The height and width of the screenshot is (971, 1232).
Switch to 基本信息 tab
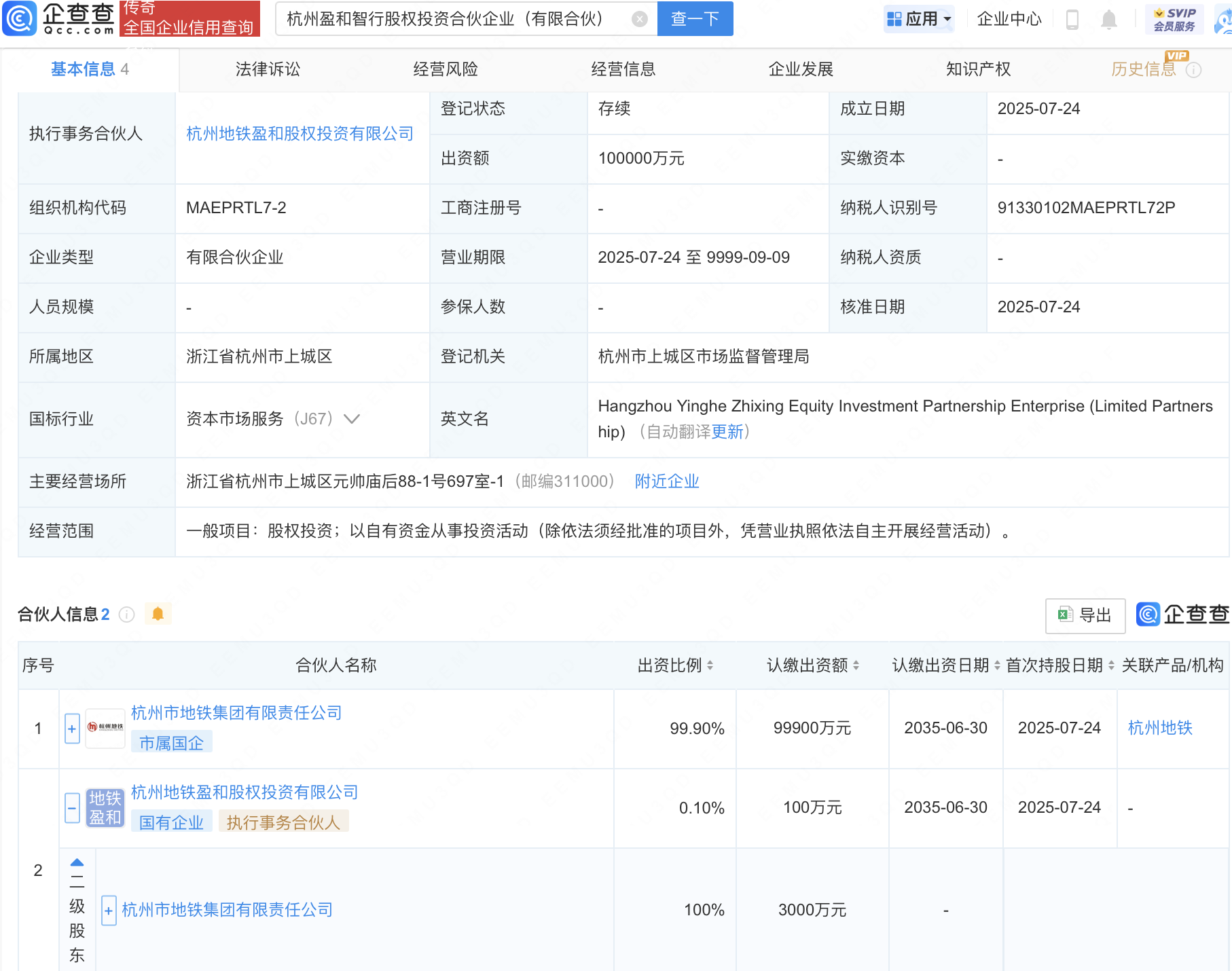[89, 69]
